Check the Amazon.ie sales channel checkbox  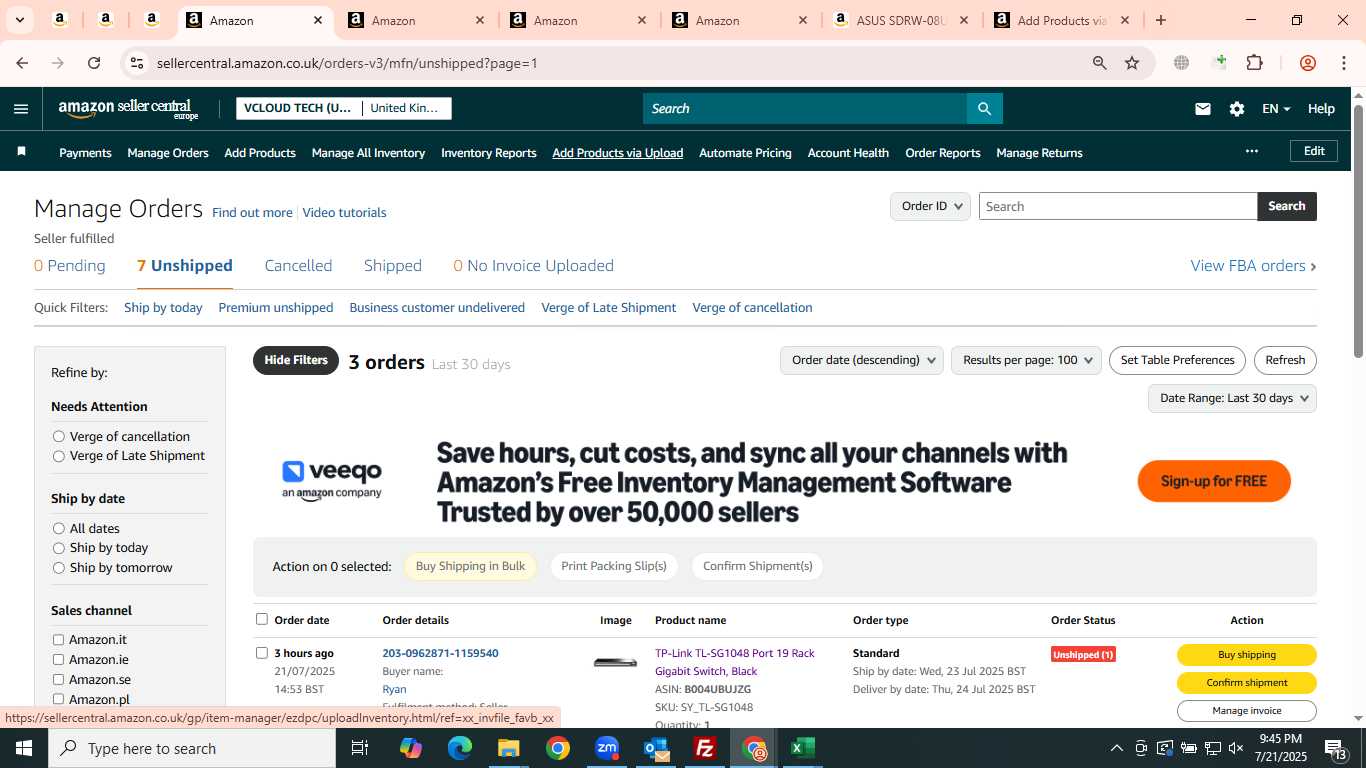pyautogui.click(x=58, y=660)
